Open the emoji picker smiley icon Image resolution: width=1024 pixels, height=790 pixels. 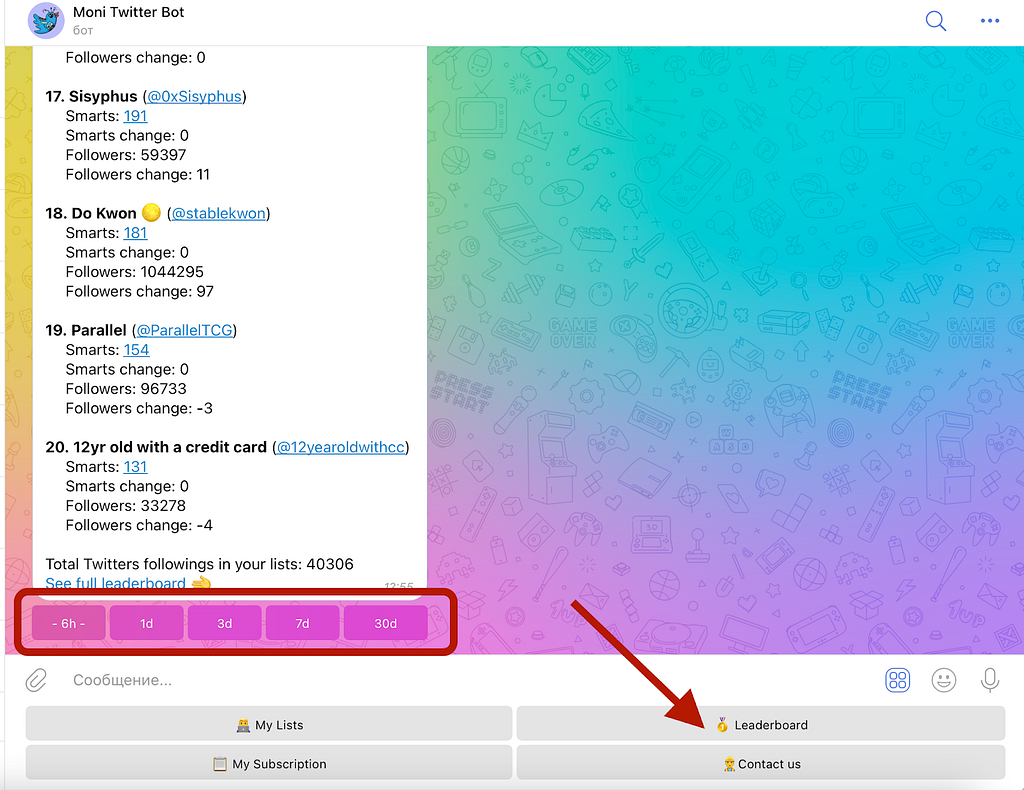pyautogui.click(x=943, y=680)
